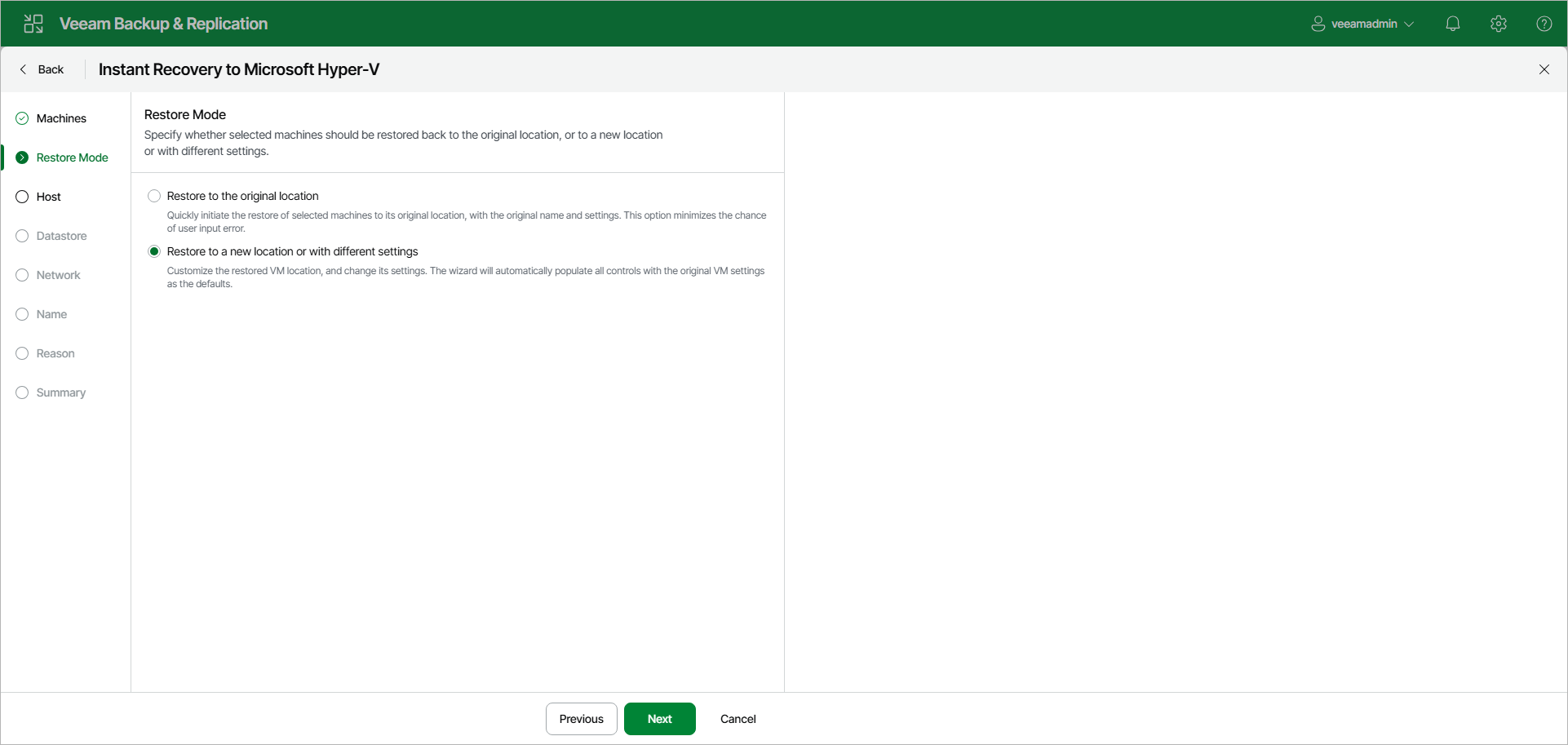Click the empty circle beside Host step

point(21,196)
